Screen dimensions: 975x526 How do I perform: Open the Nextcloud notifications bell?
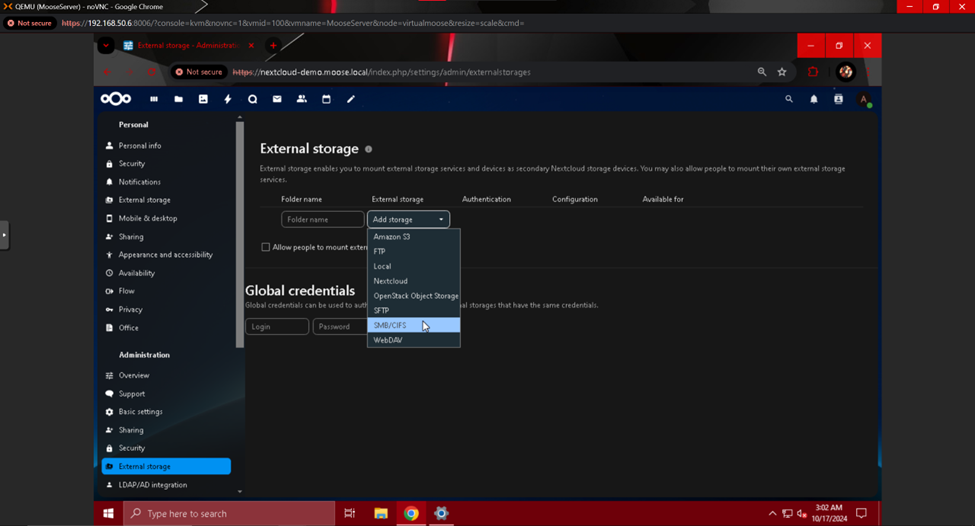(813, 99)
